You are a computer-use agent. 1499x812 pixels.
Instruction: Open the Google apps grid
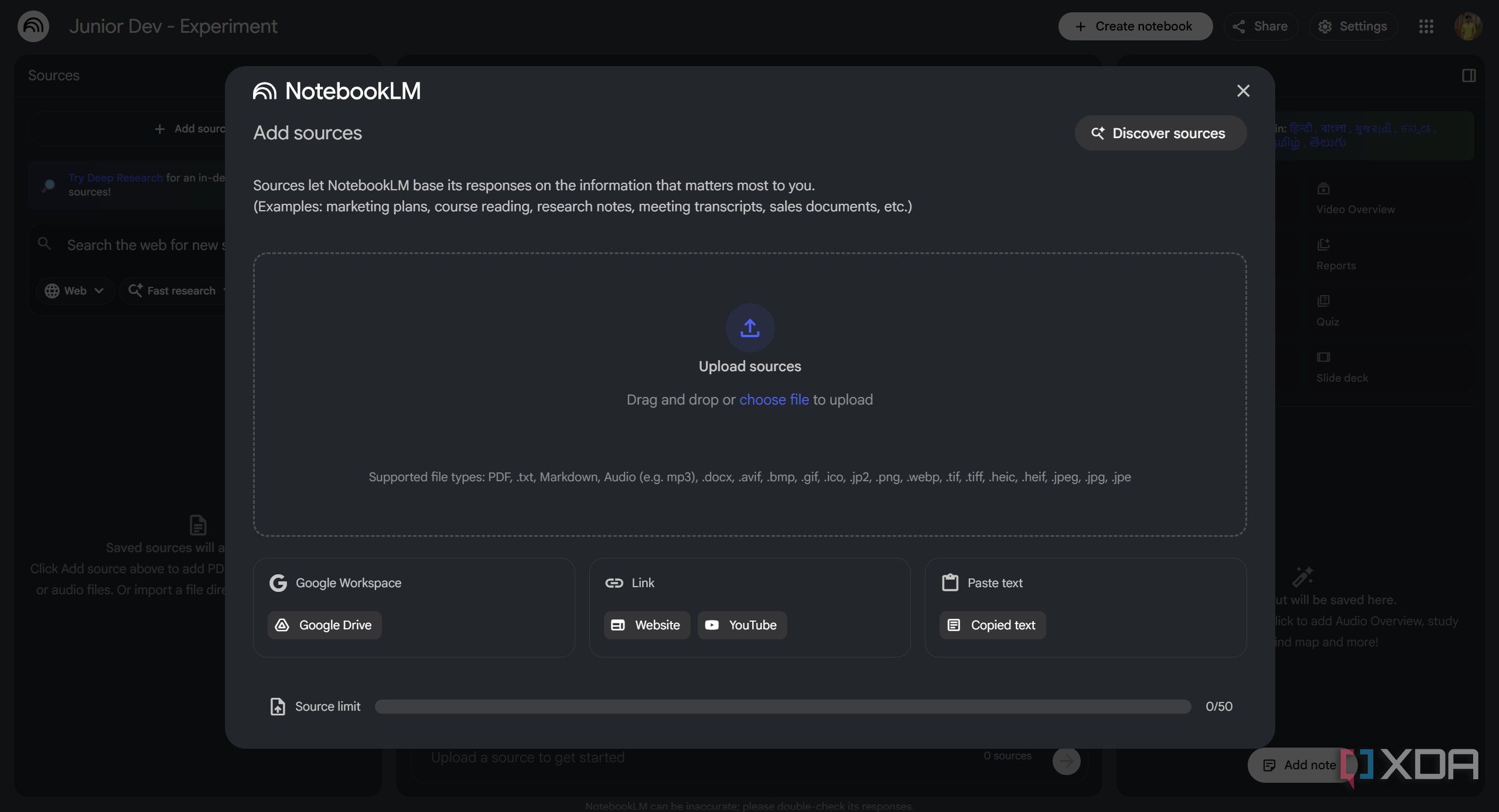pyautogui.click(x=1426, y=26)
